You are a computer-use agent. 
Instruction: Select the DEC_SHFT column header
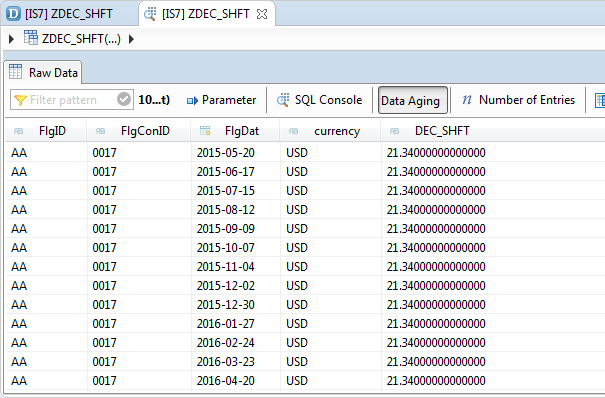click(442, 131)
